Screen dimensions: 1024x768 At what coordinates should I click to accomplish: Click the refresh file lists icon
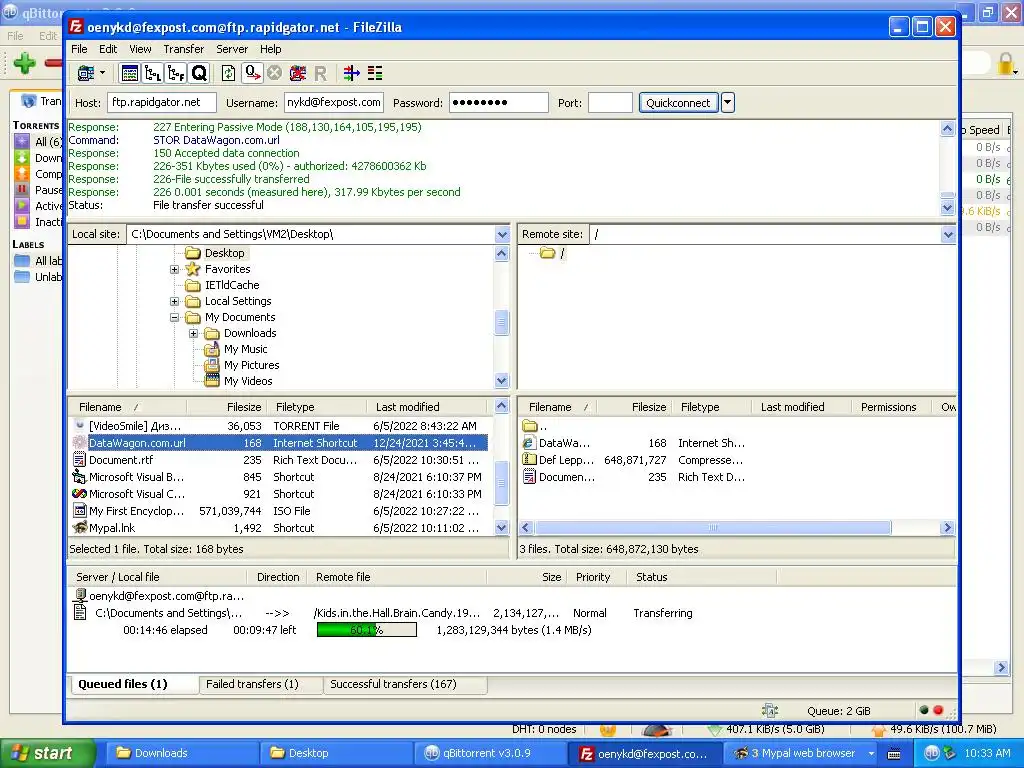(x=229, y=73)
